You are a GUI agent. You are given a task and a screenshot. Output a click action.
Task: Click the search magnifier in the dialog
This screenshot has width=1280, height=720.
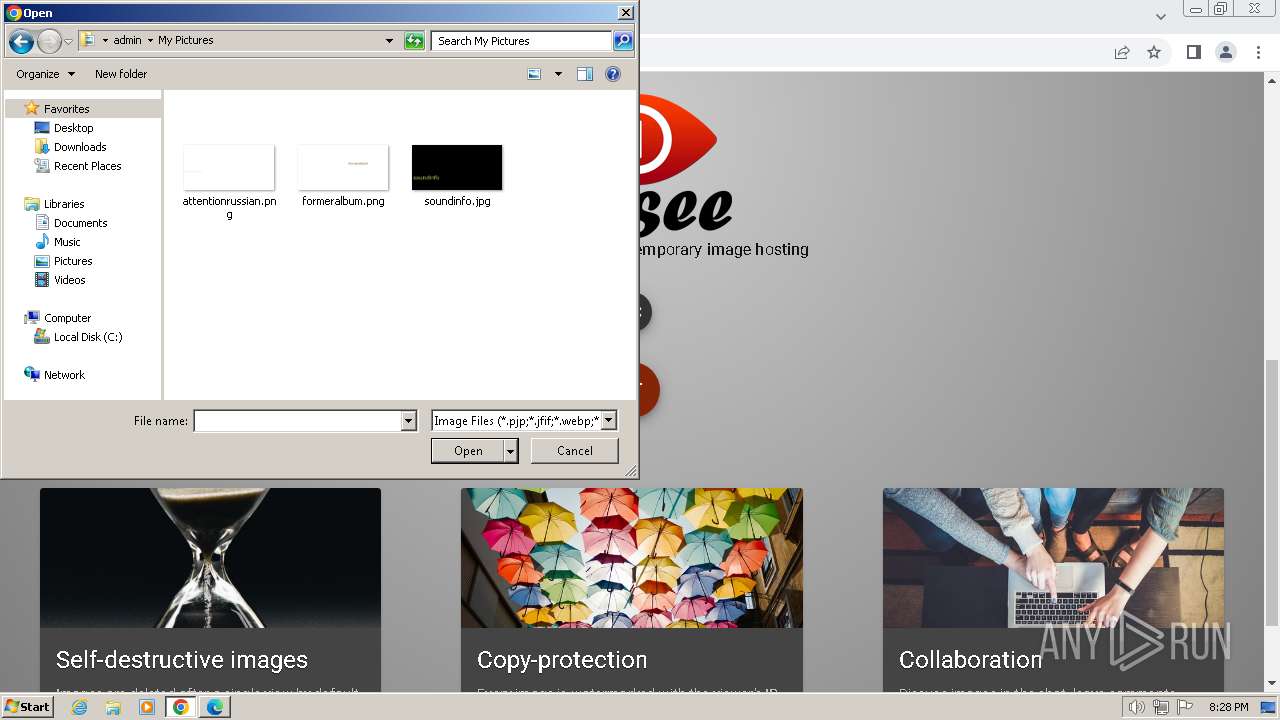pos(623,41)
